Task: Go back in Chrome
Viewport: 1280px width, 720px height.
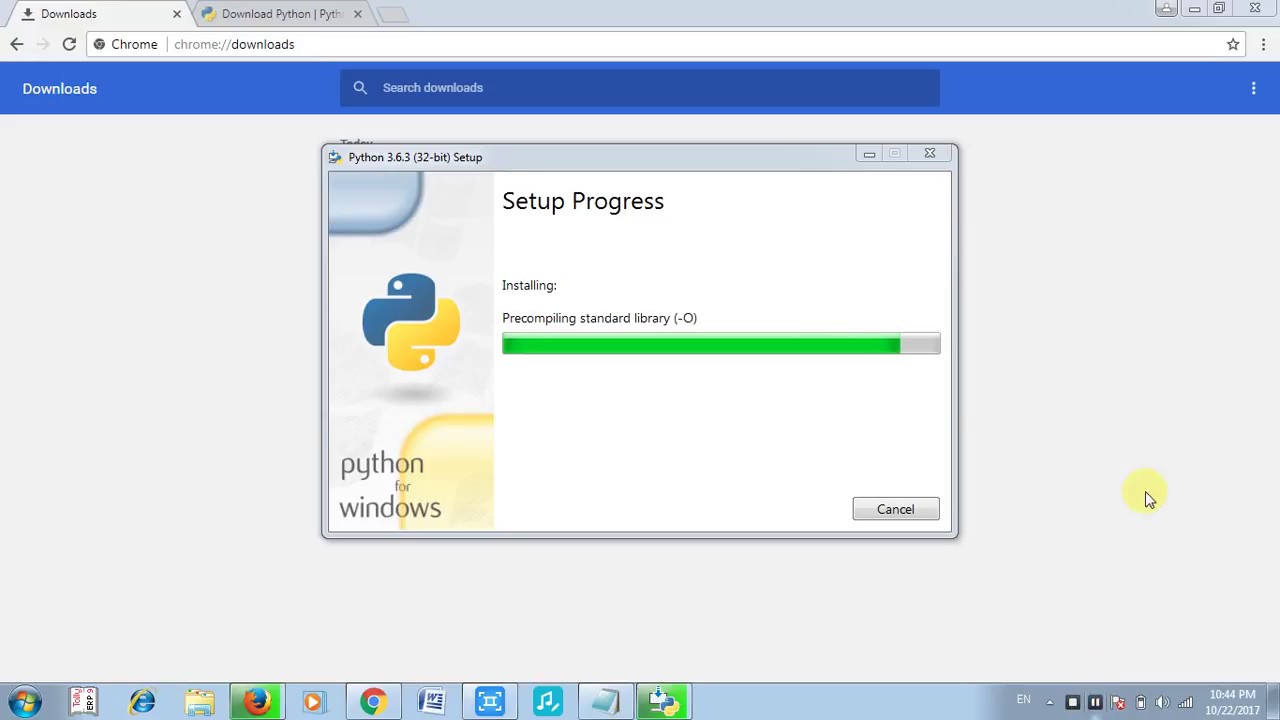Action: point(17,44)
